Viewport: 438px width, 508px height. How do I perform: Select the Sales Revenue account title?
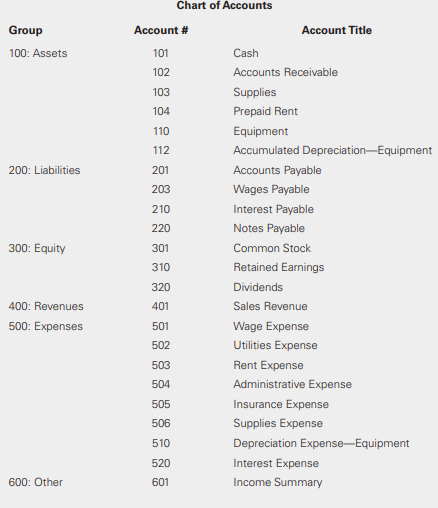(x=270, y=306)
